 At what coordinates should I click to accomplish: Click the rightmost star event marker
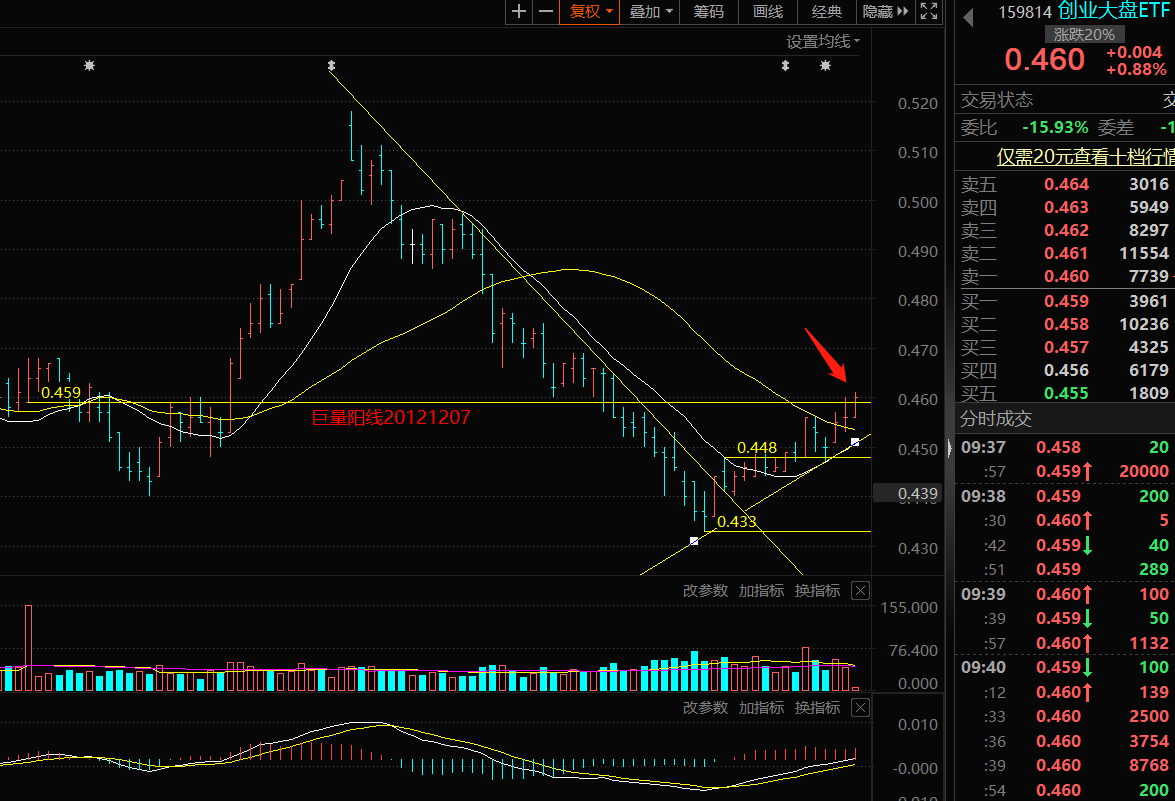click(825, 66)
